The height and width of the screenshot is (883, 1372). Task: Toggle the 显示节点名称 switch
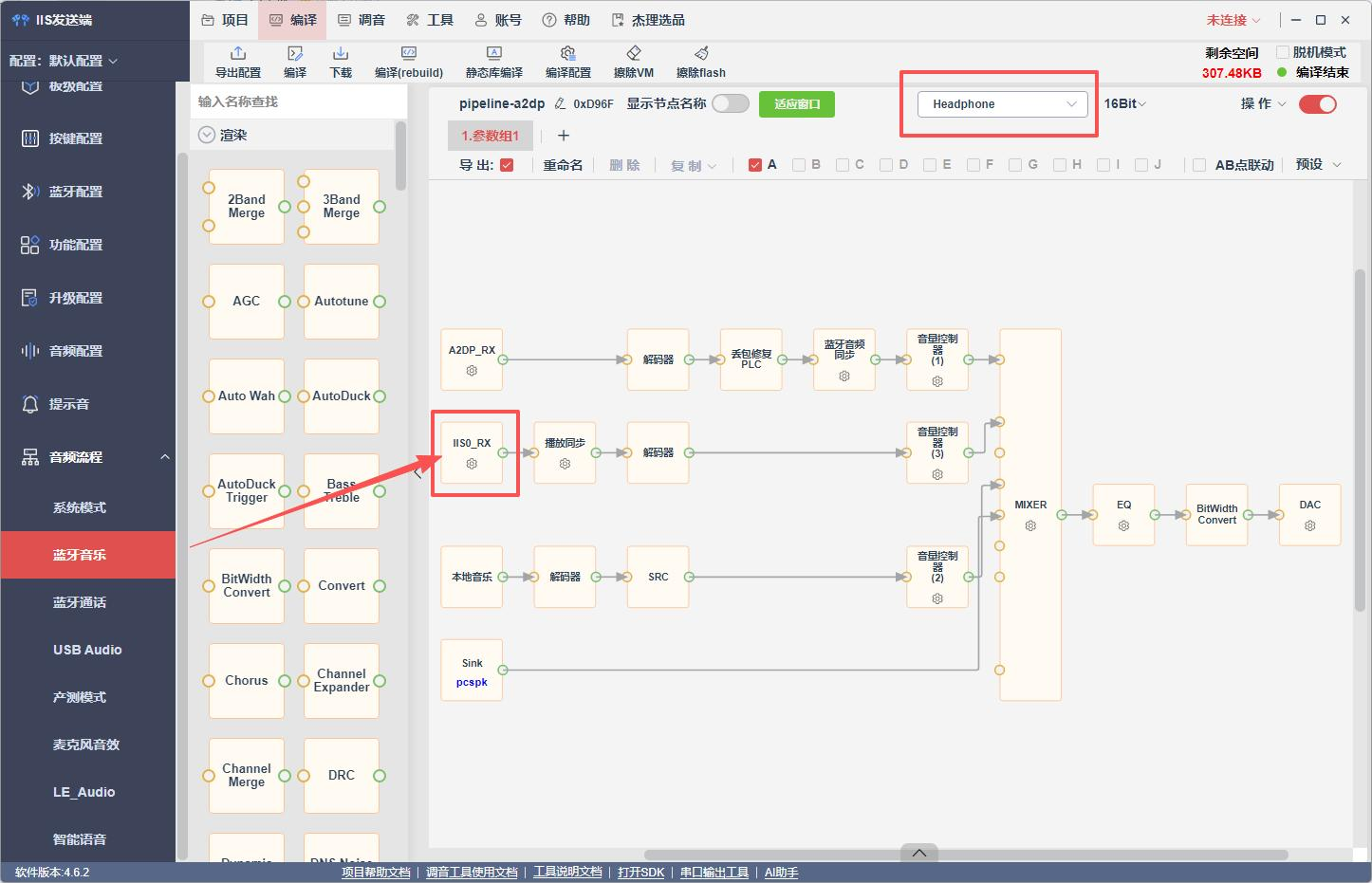[x=731, y=103]
